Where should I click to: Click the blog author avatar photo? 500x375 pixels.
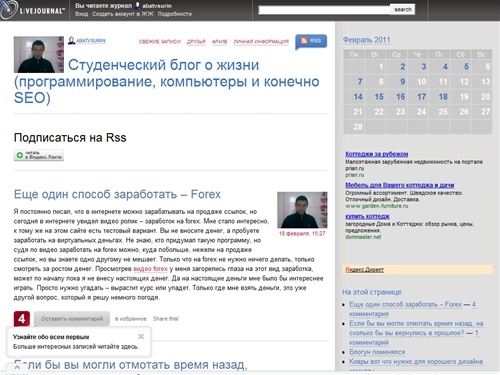click(x=39, y=54)
